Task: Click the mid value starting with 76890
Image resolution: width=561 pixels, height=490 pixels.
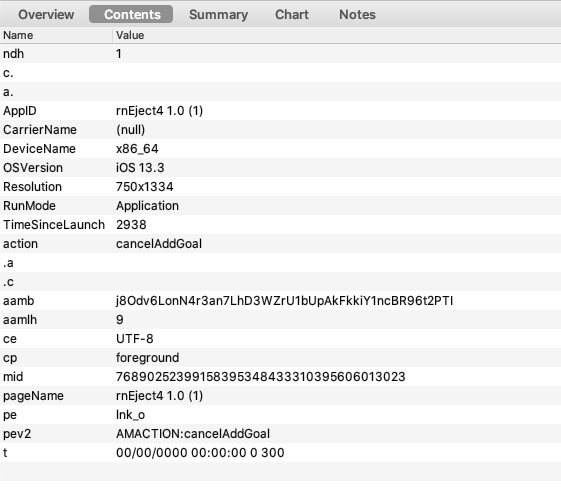Action: point(260,377)
